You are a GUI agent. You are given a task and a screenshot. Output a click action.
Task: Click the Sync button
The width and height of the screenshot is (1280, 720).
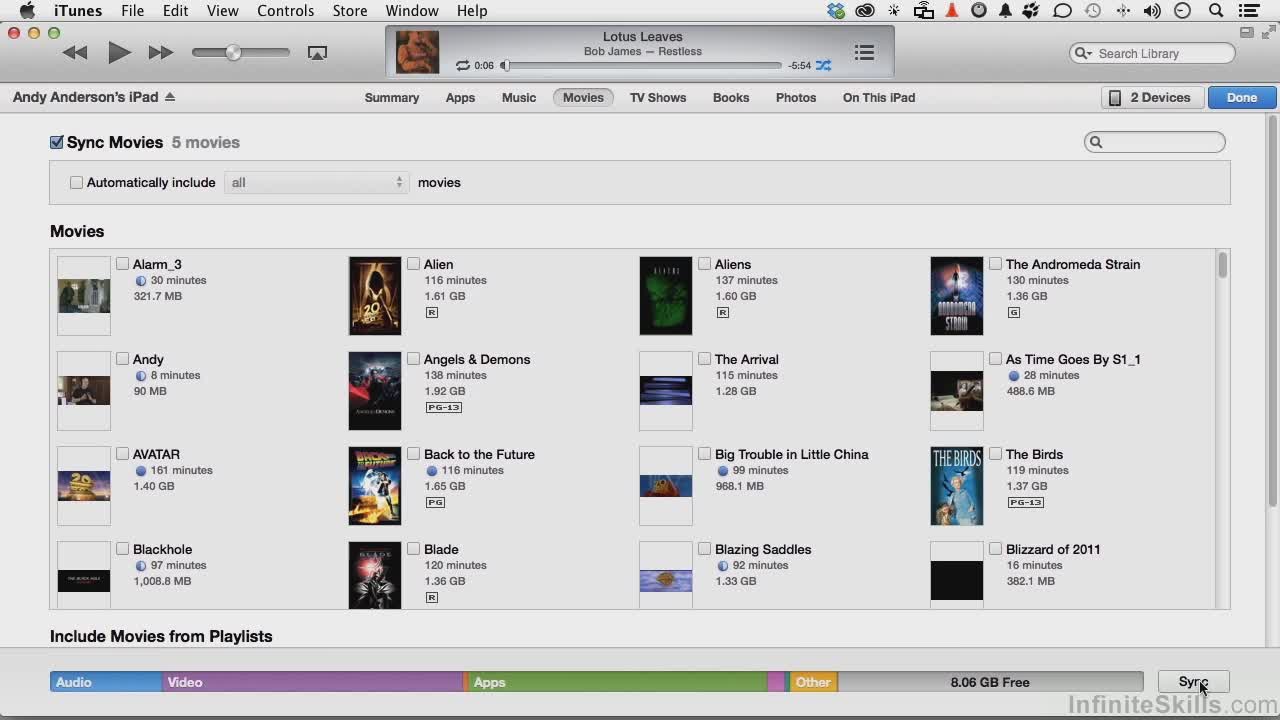(1193, 682)
